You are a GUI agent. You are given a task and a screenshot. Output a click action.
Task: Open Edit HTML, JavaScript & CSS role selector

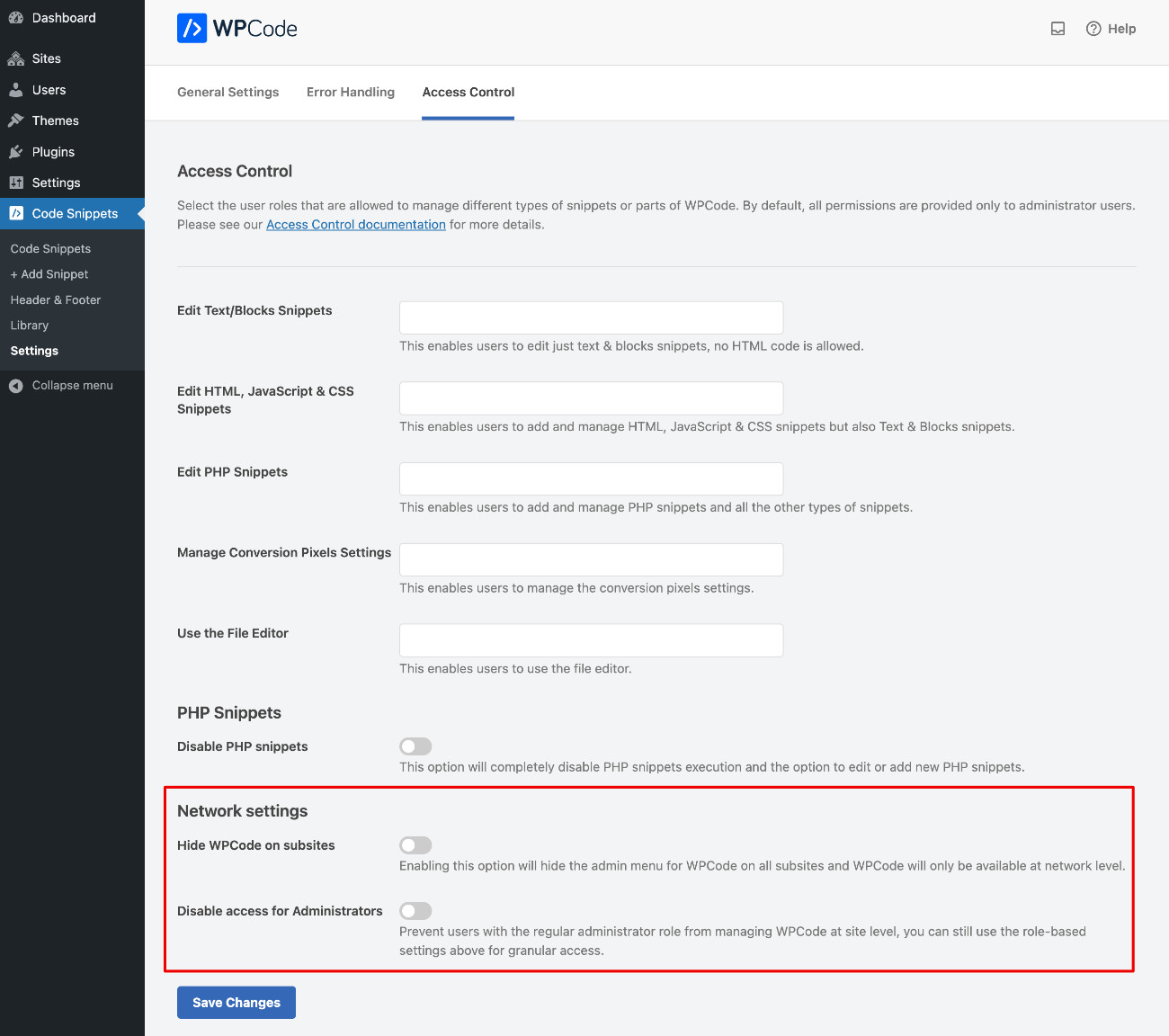click(x=592, y=398)
